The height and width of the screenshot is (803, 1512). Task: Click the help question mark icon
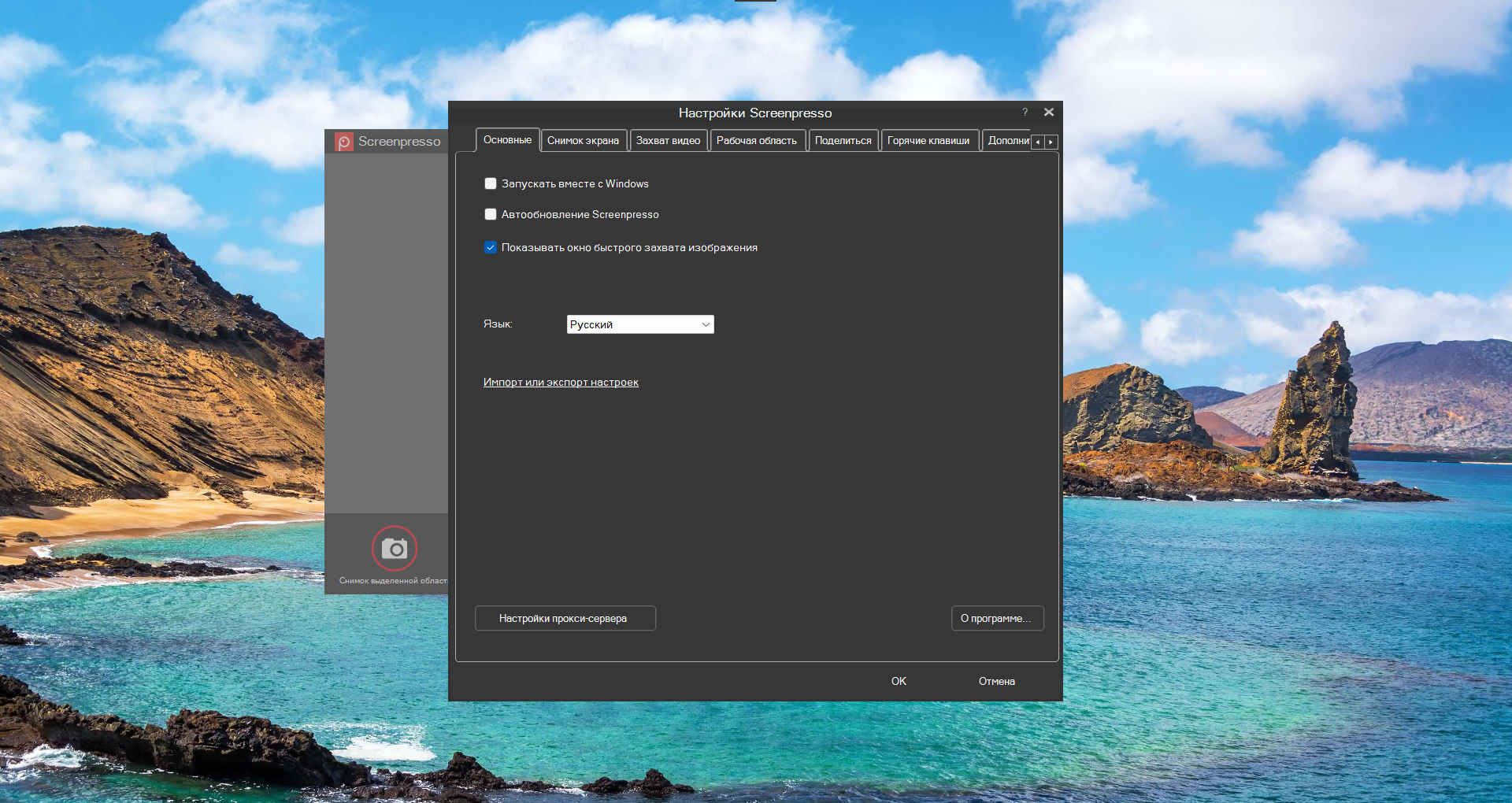click(x=1025, y=113)
